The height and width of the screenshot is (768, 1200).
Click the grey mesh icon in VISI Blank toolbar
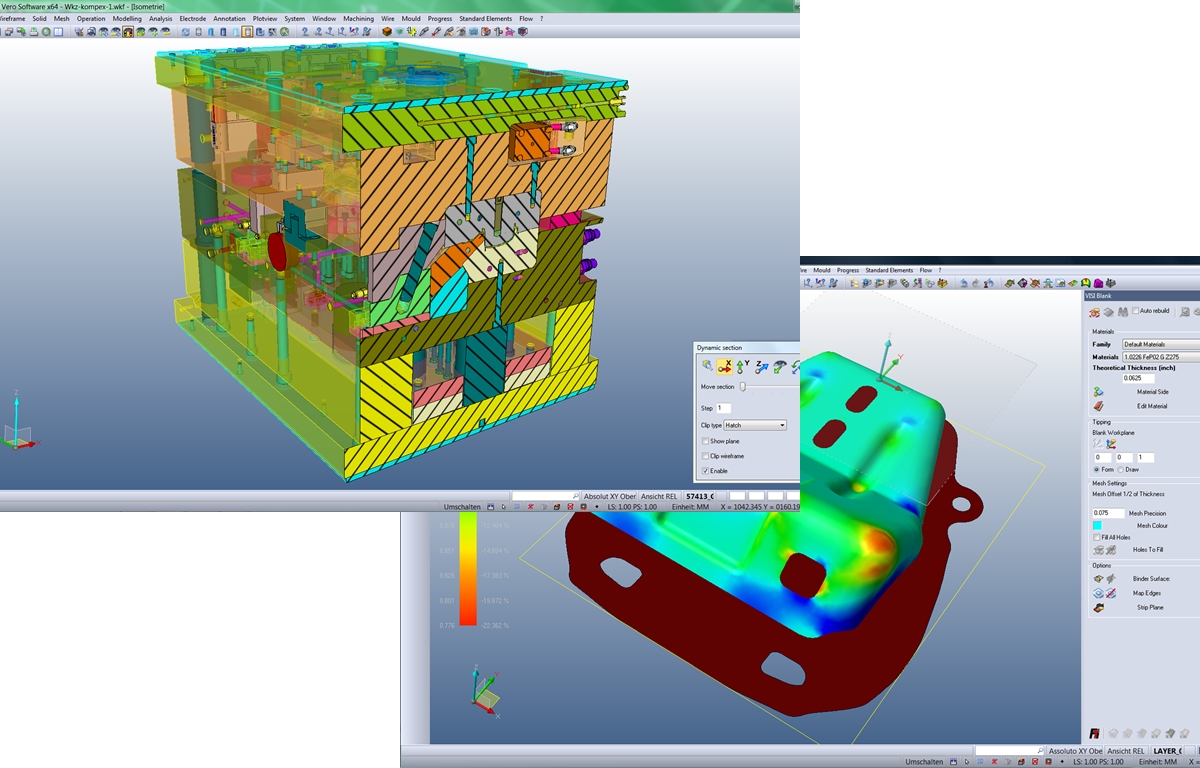click(x=1108, y=312)
